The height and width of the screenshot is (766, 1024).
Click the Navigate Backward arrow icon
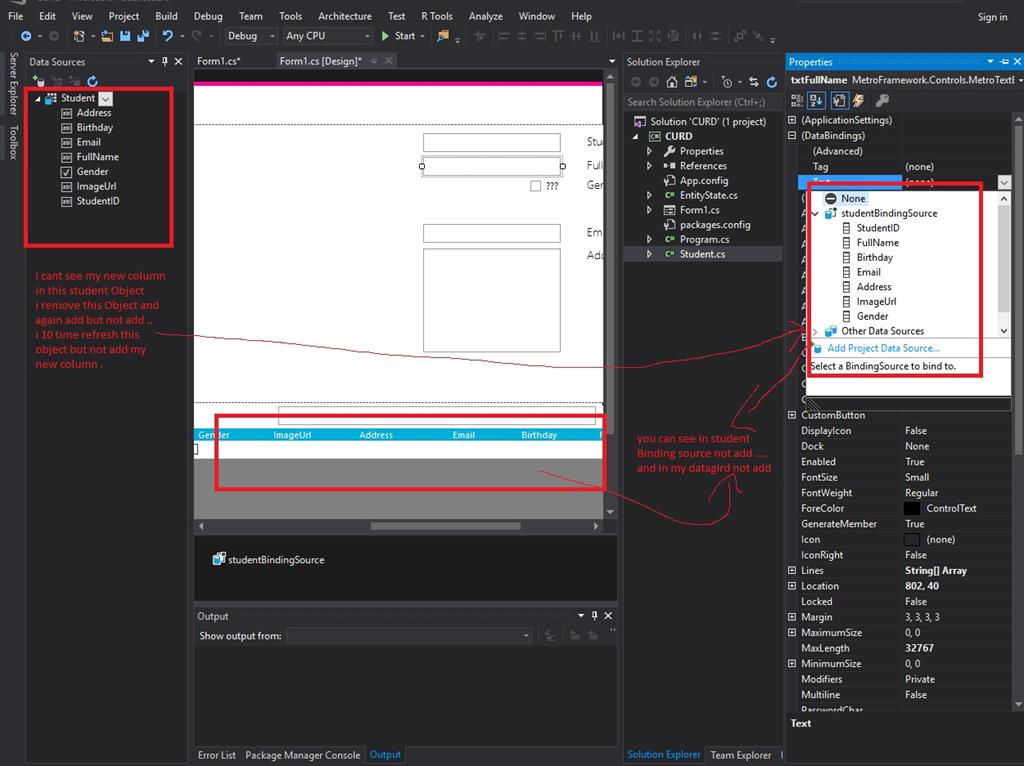[26, 36]
